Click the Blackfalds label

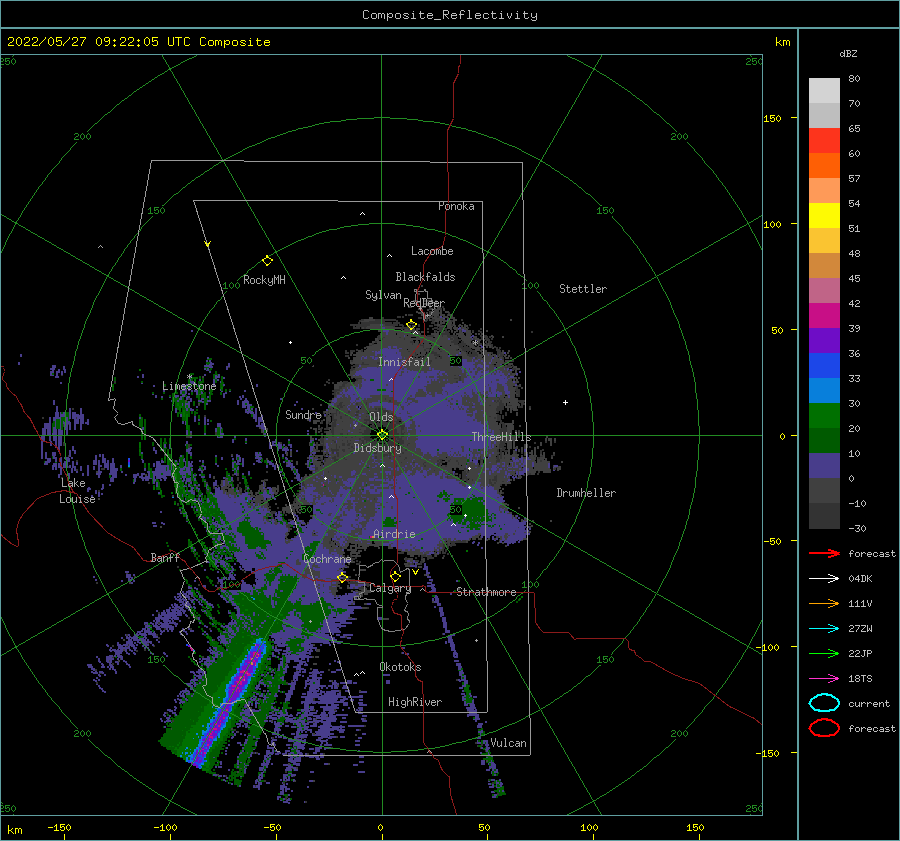(x=425, y=277)
